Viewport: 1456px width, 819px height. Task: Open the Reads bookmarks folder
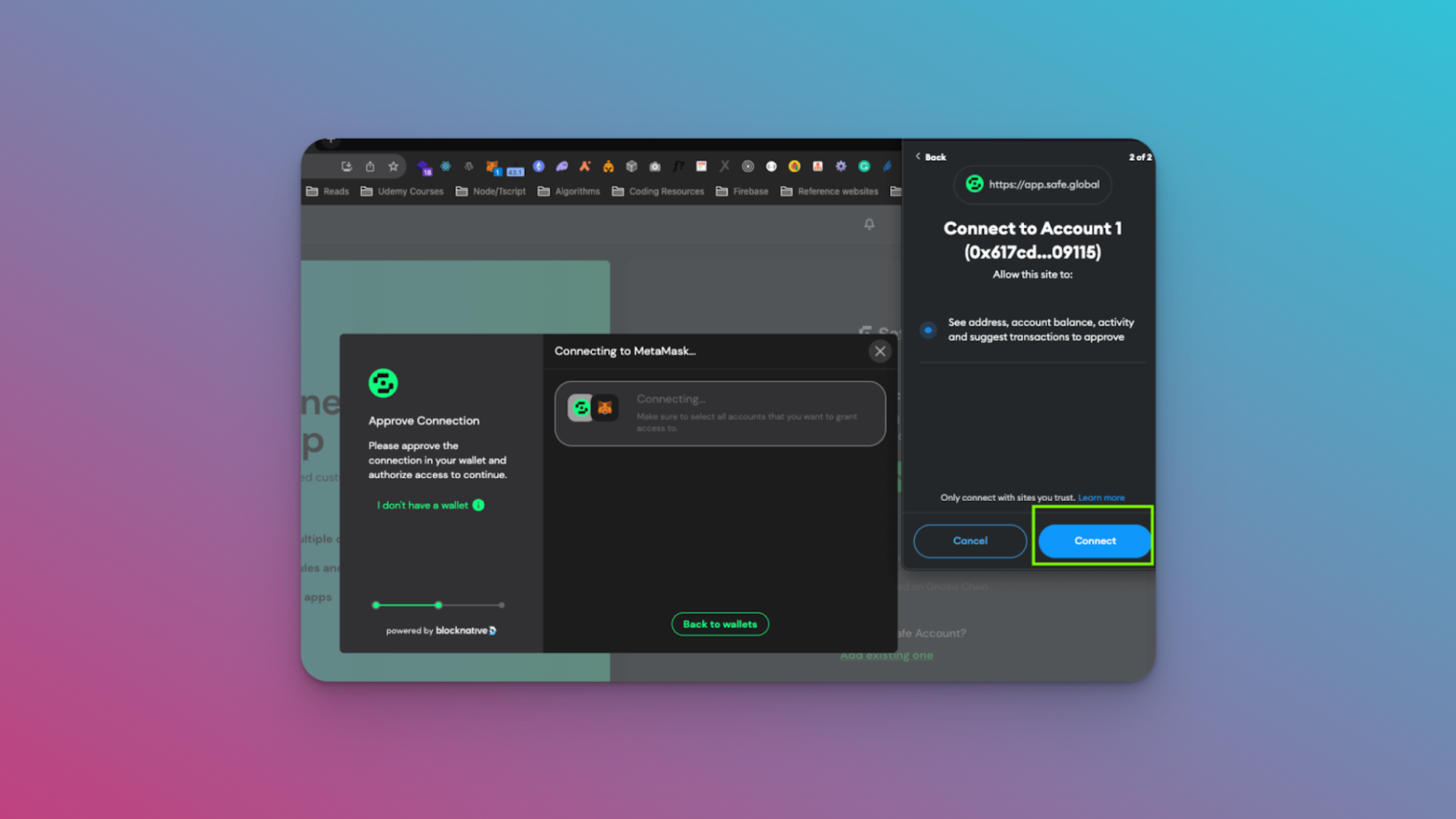click(x=328, y=191)
